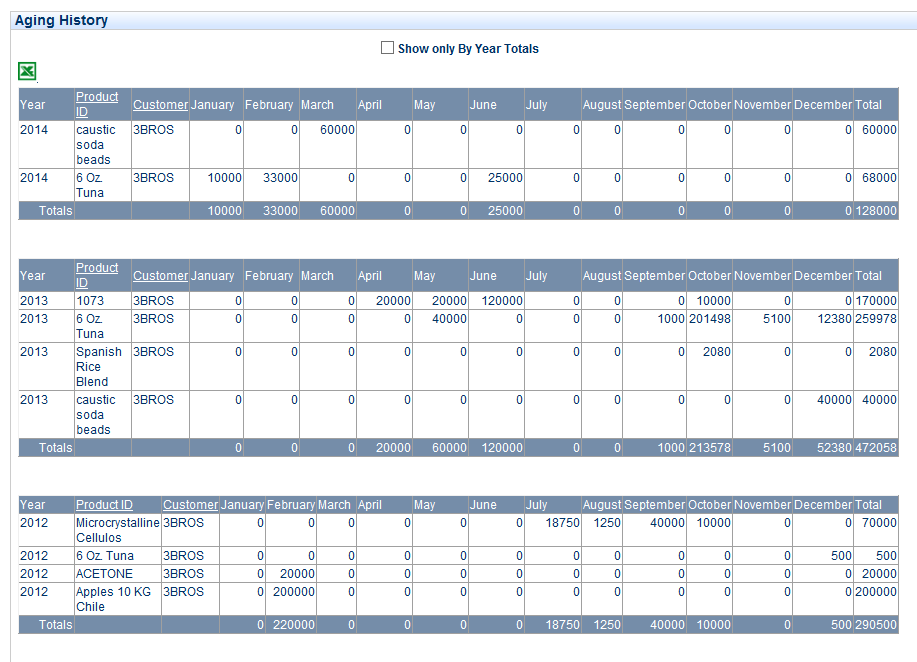Image resolution: width=917 pixels, height=662 pixels.
Task: Sort by Product ID in 2013 table
Action: 97,275
